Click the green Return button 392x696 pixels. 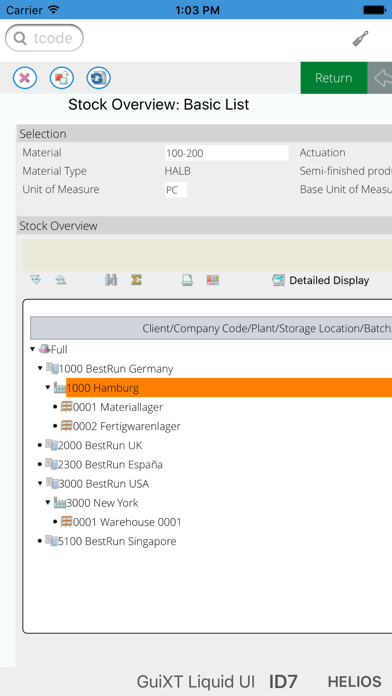334,78
